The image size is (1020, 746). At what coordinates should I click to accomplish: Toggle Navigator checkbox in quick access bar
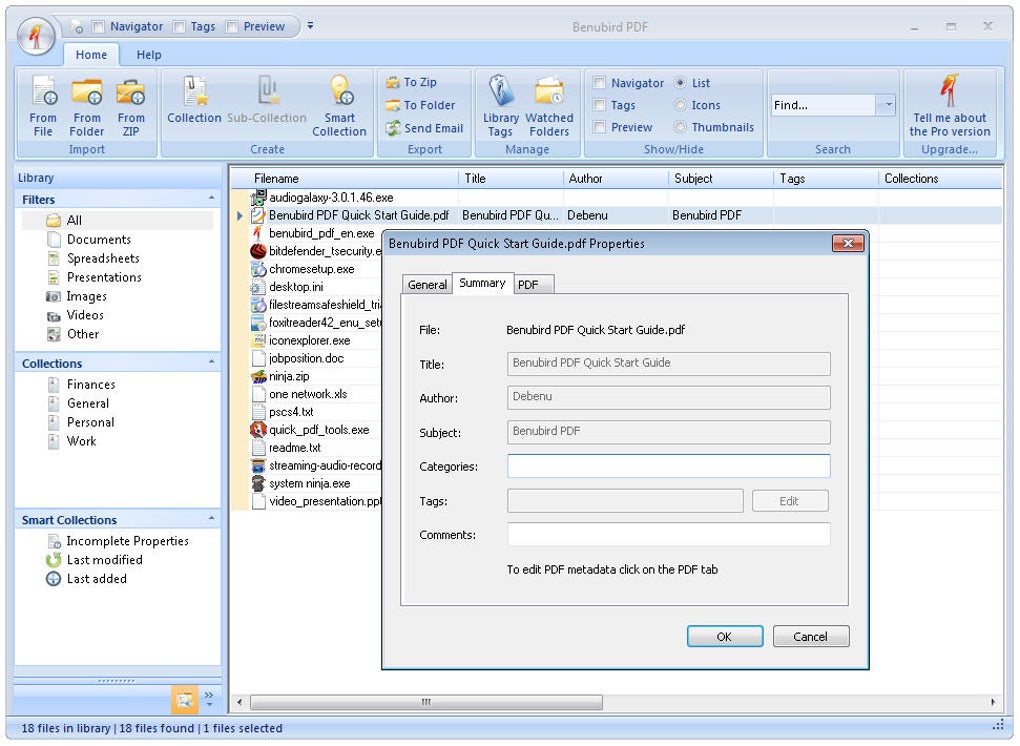(98, 27)
